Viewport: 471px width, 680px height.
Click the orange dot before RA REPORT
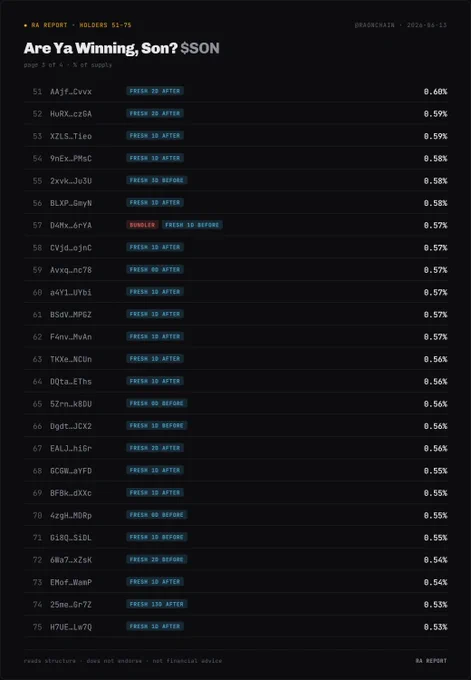click(26, 25)
